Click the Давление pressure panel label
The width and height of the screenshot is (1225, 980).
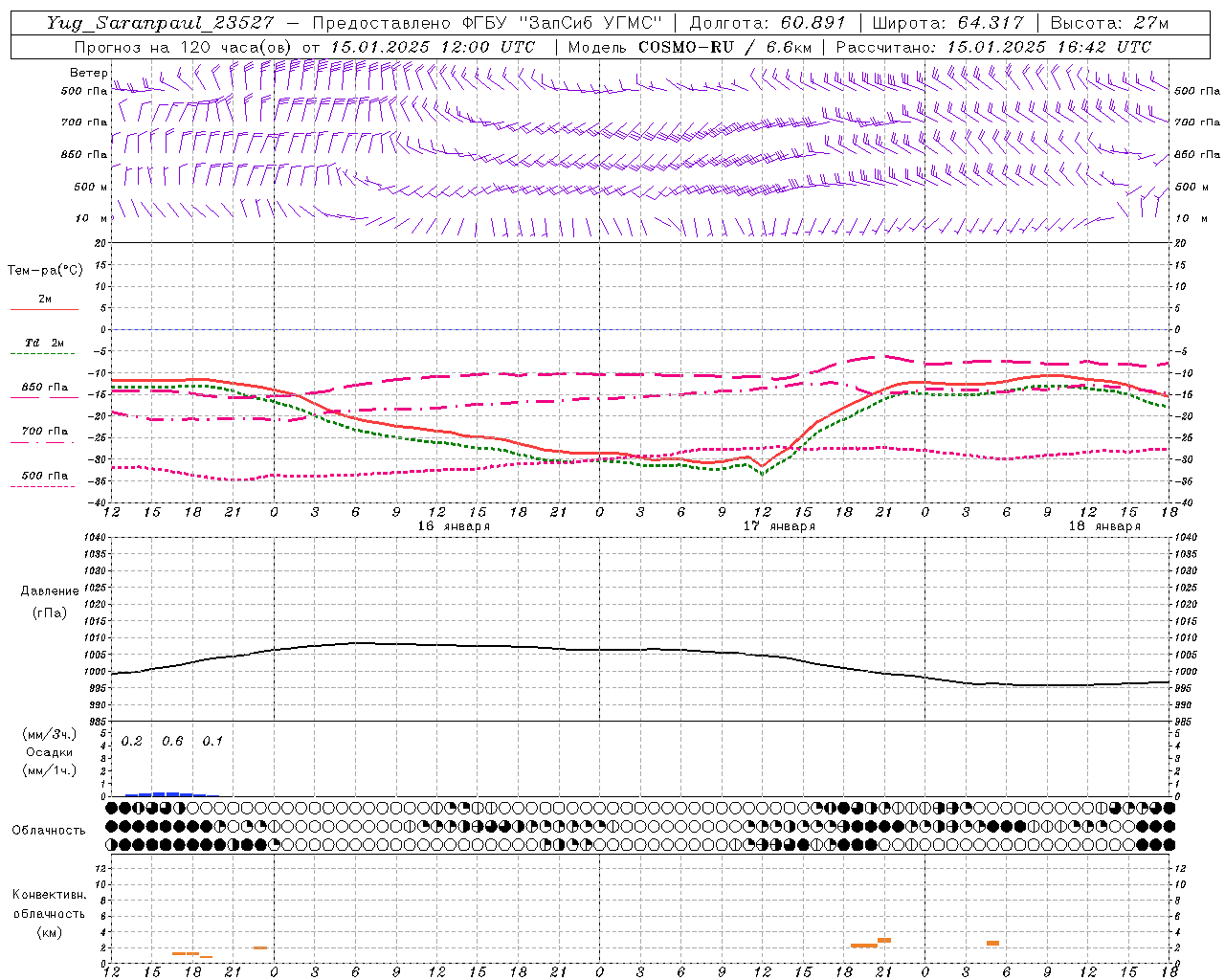[x=50, y=591]
